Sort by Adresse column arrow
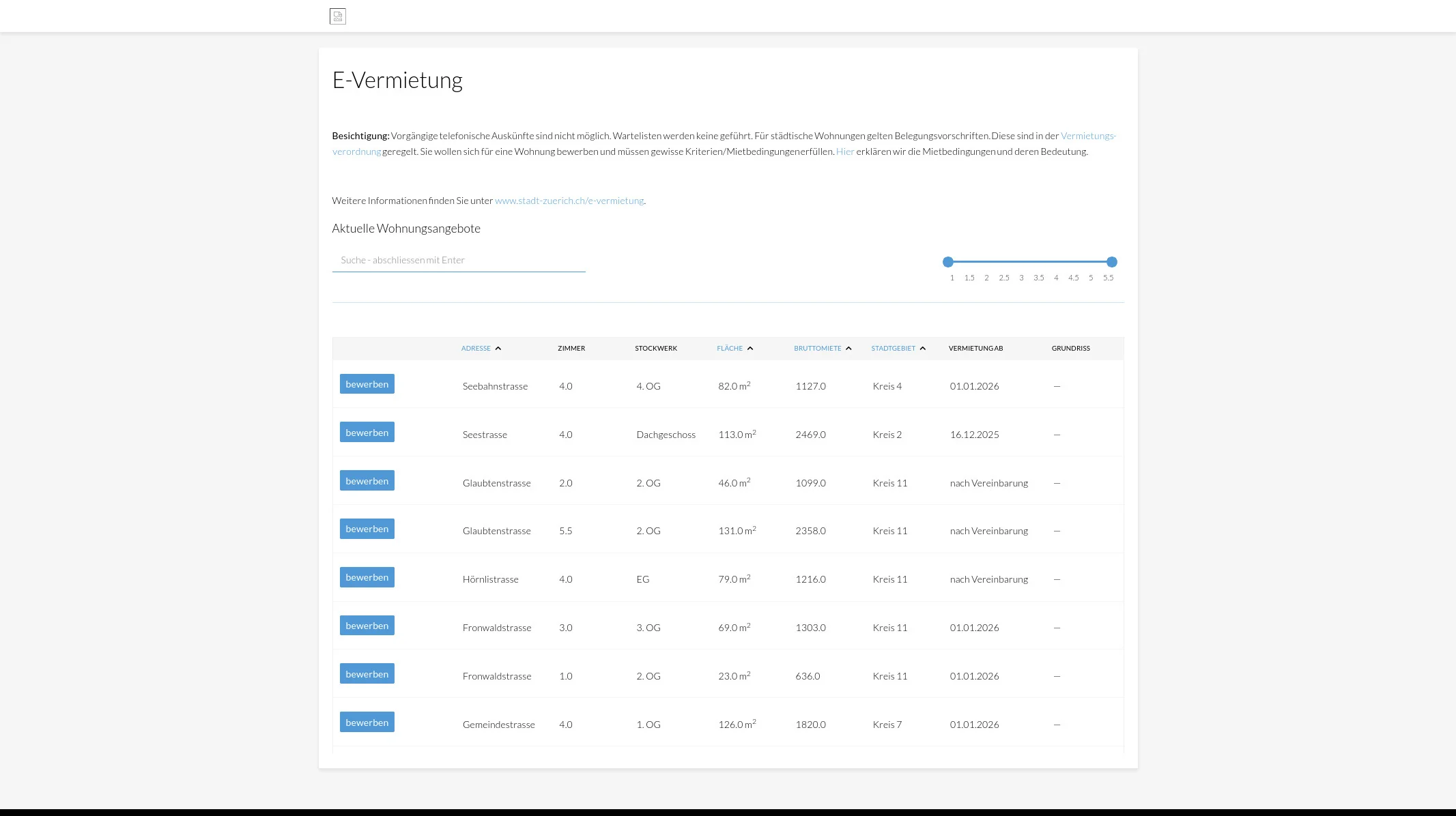This screenshot has height=816, width=1456. (498, 349)
